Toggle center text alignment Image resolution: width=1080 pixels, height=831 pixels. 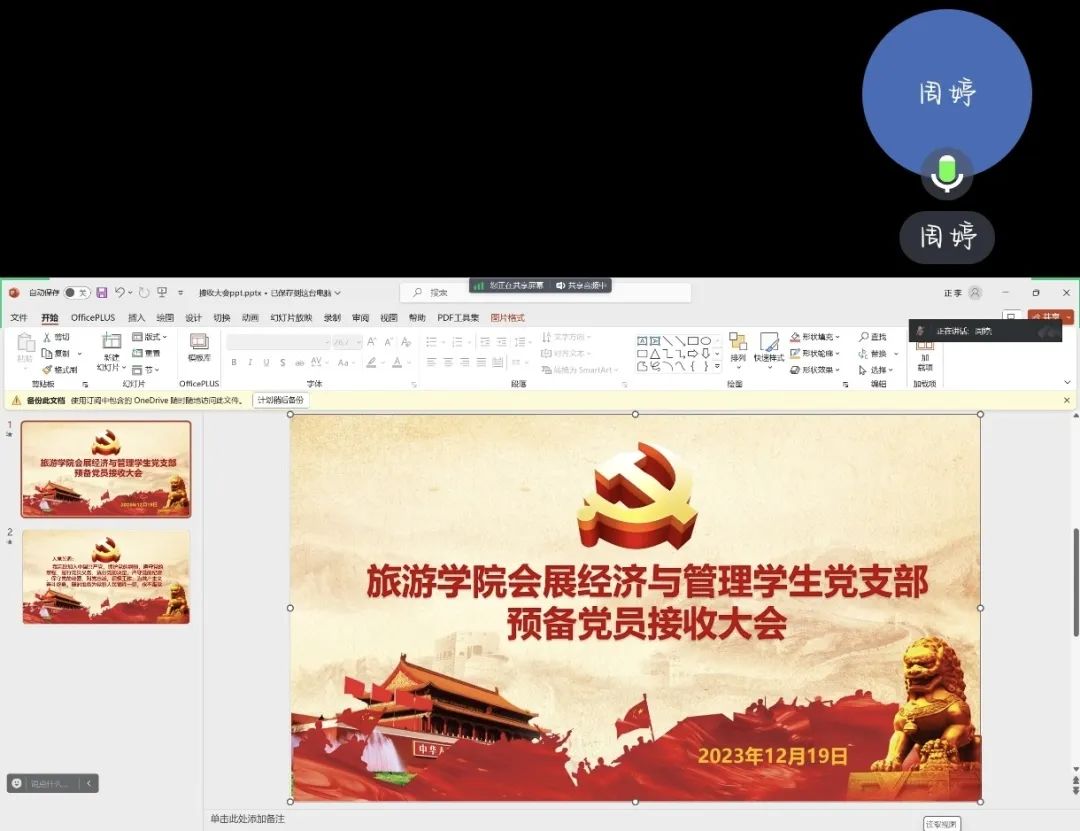[448, 362]
